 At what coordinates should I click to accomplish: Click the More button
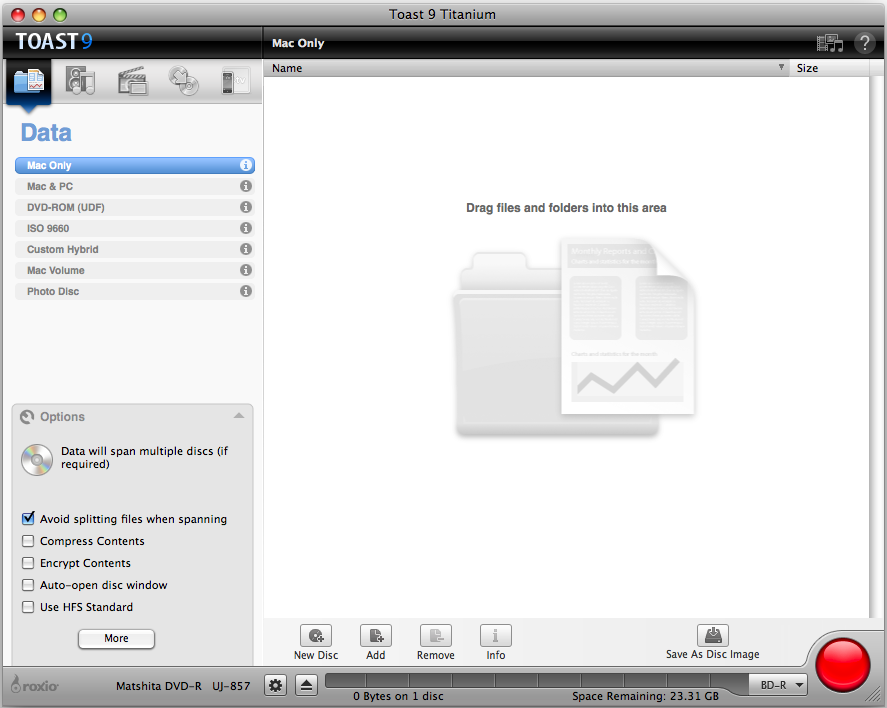[x=117, y=638]
